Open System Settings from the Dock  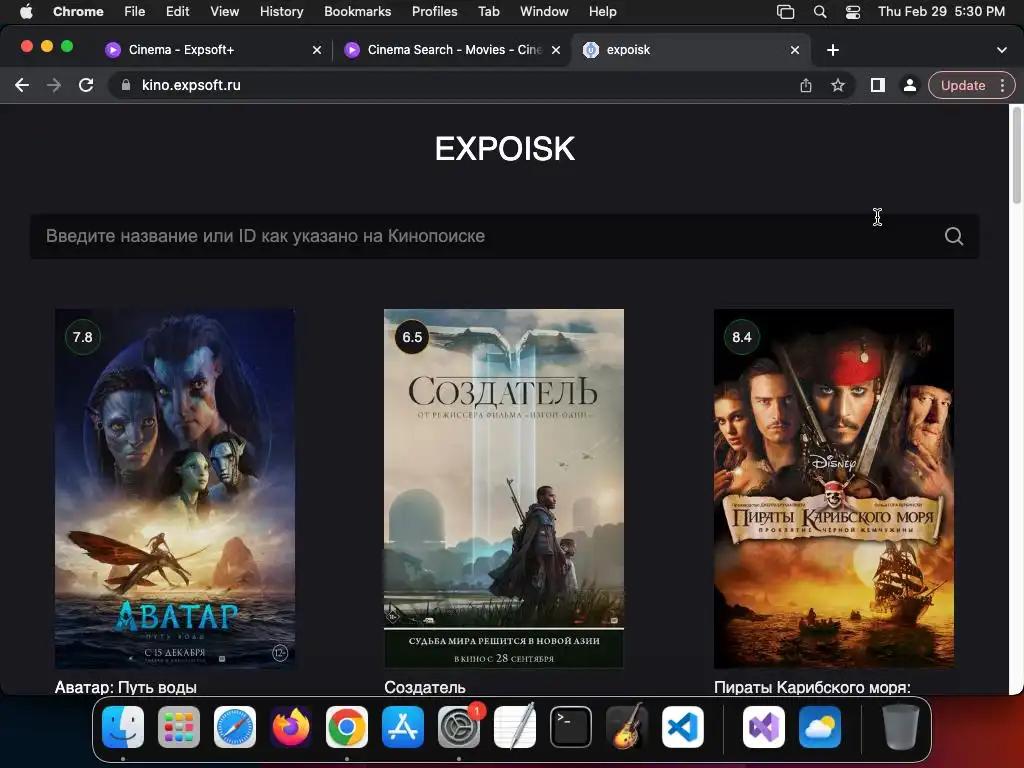point(459,727)
